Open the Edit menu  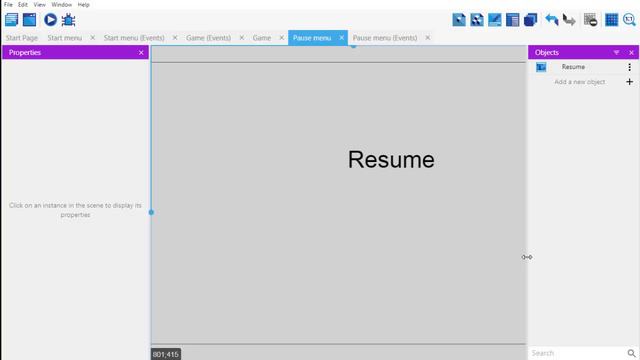point(23,4)
